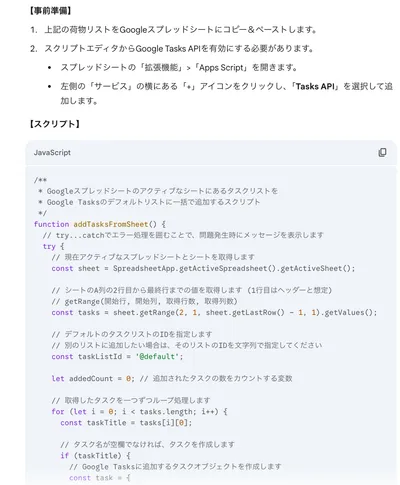This screenshot has width=400, height=485.
Task: Click the const task = { line
Action: 100,478
